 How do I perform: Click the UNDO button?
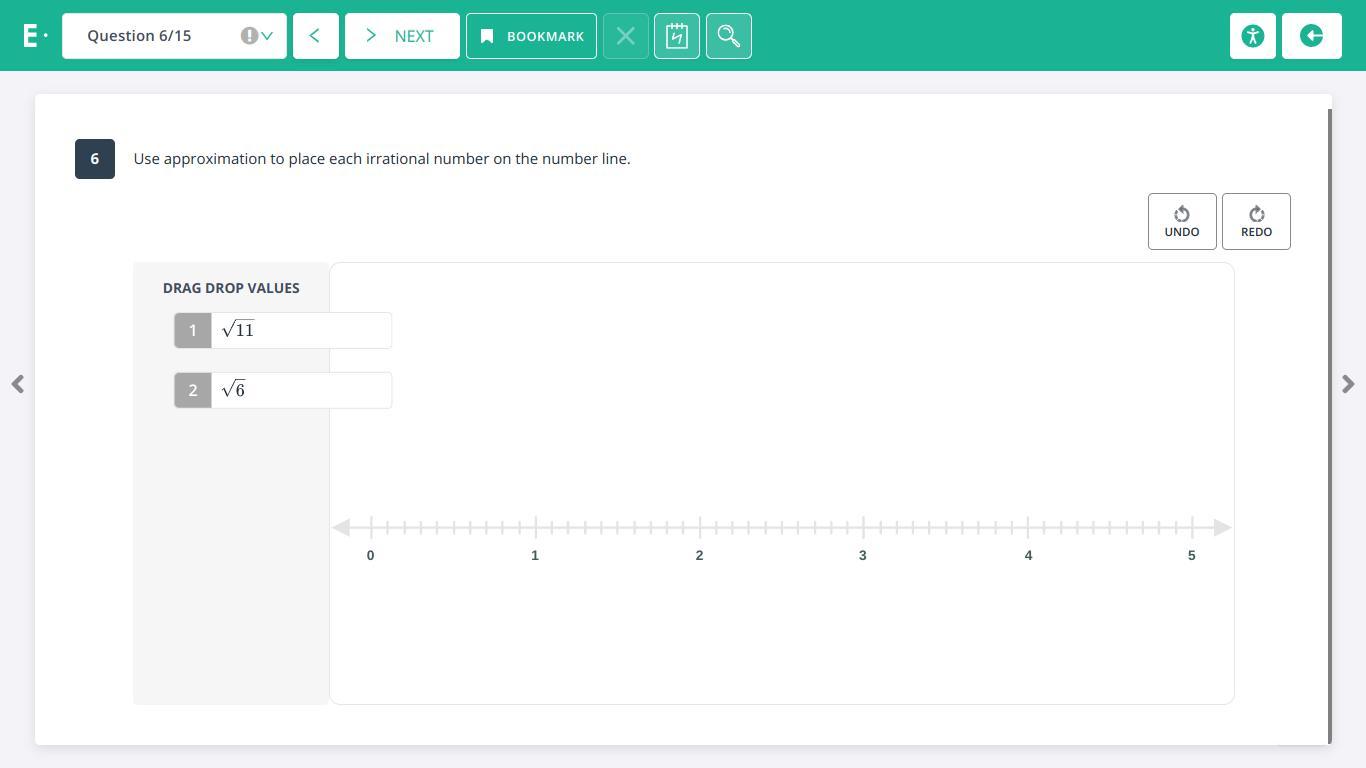(x=1182, y=221)
